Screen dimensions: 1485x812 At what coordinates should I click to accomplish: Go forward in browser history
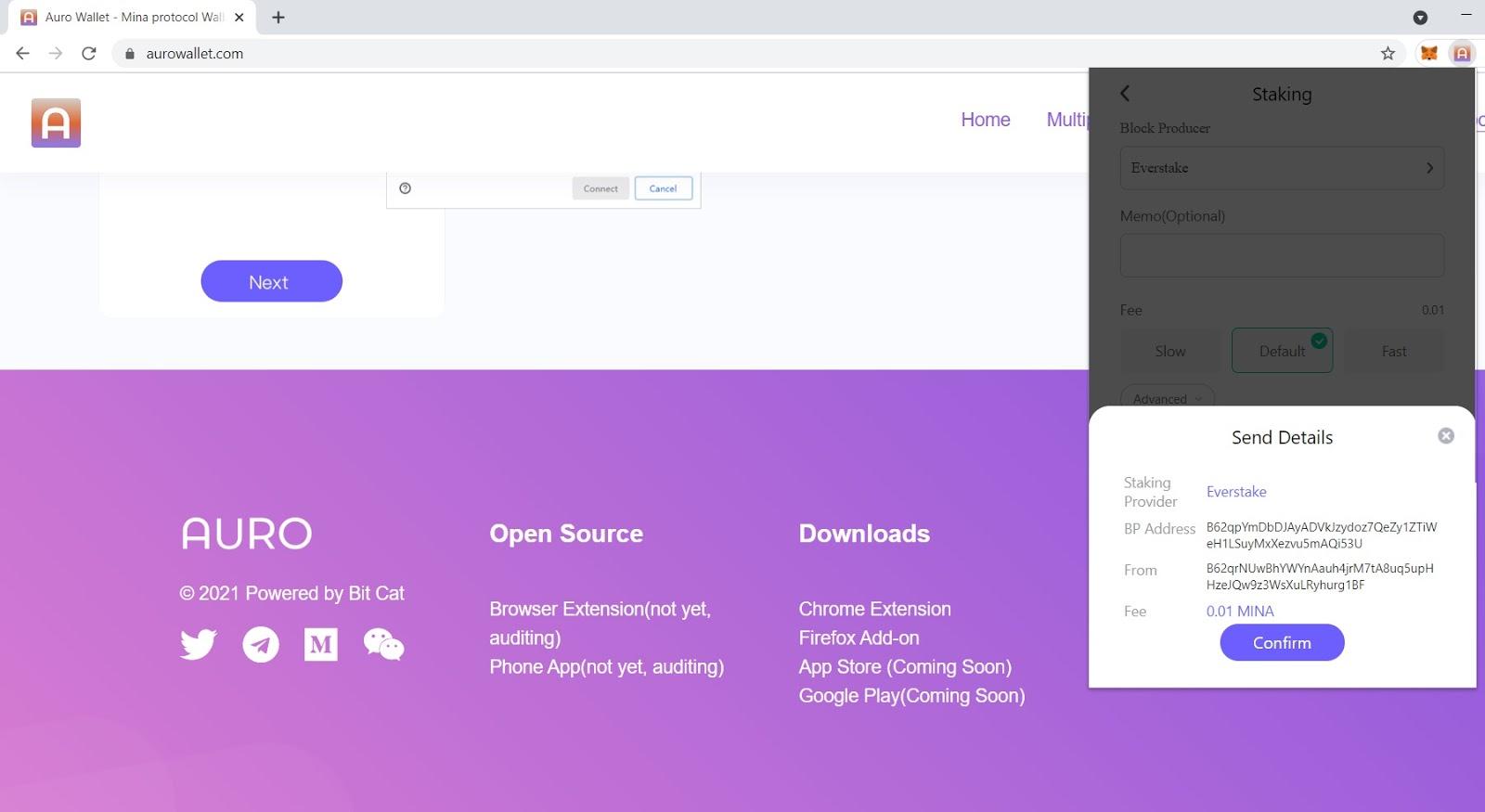[x=56, y=54]
